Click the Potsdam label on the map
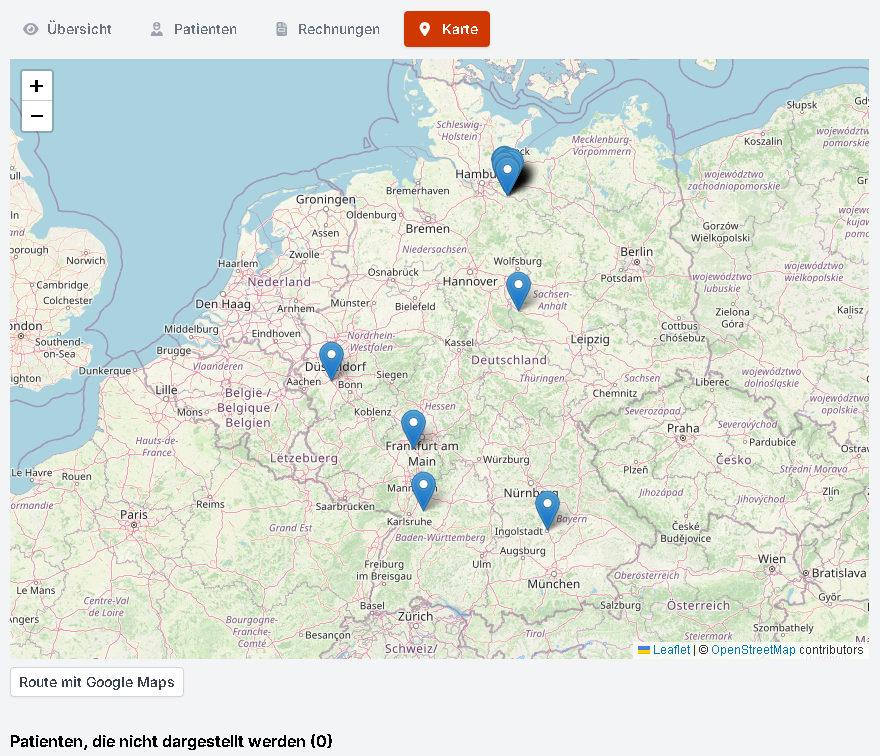Screen dimensions: 880x756 [621, 278]
